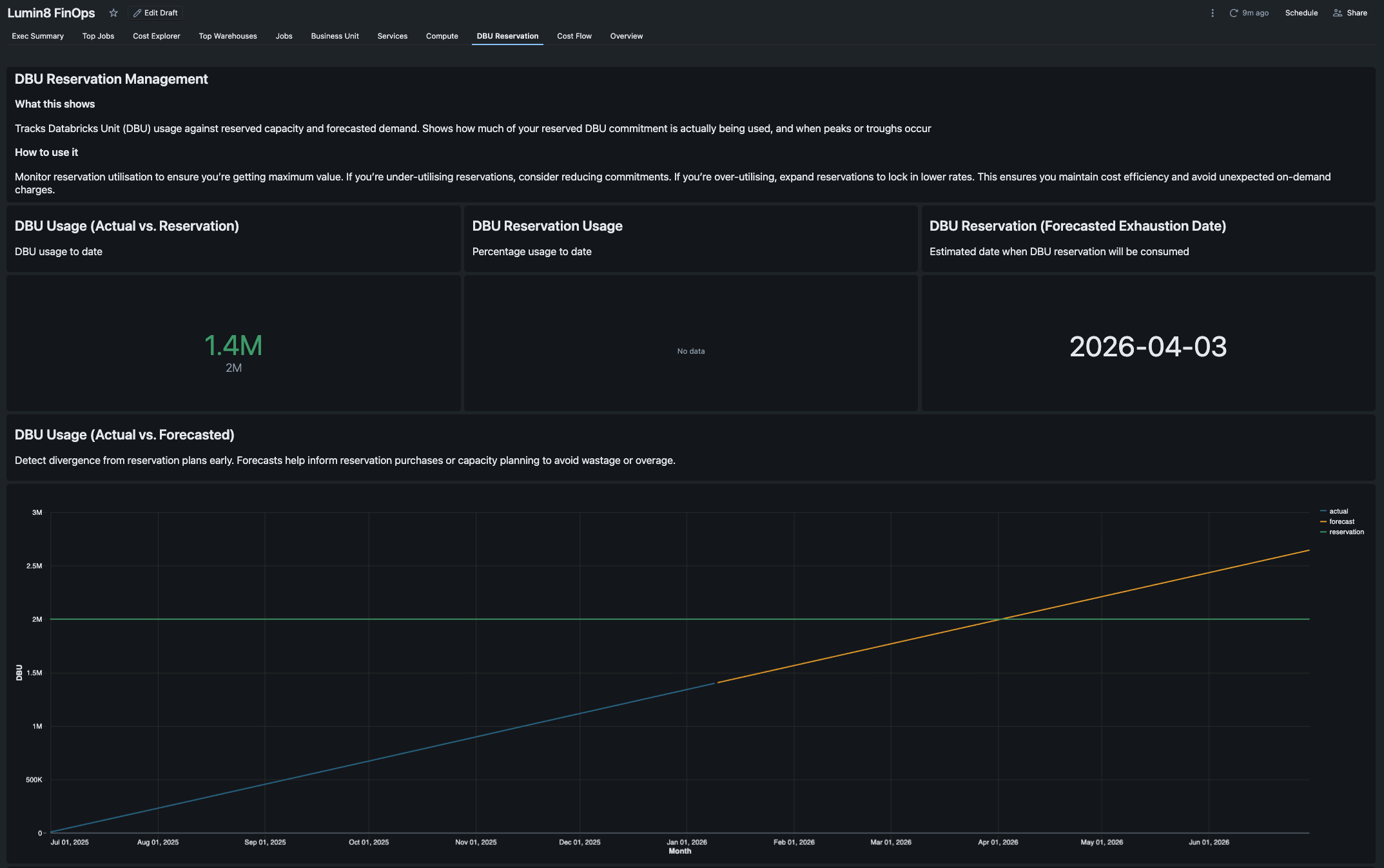Click the 2026-04-03 exhaustion date value
The height and width of the screenshot is (868, 1384).
point(1148,347)
